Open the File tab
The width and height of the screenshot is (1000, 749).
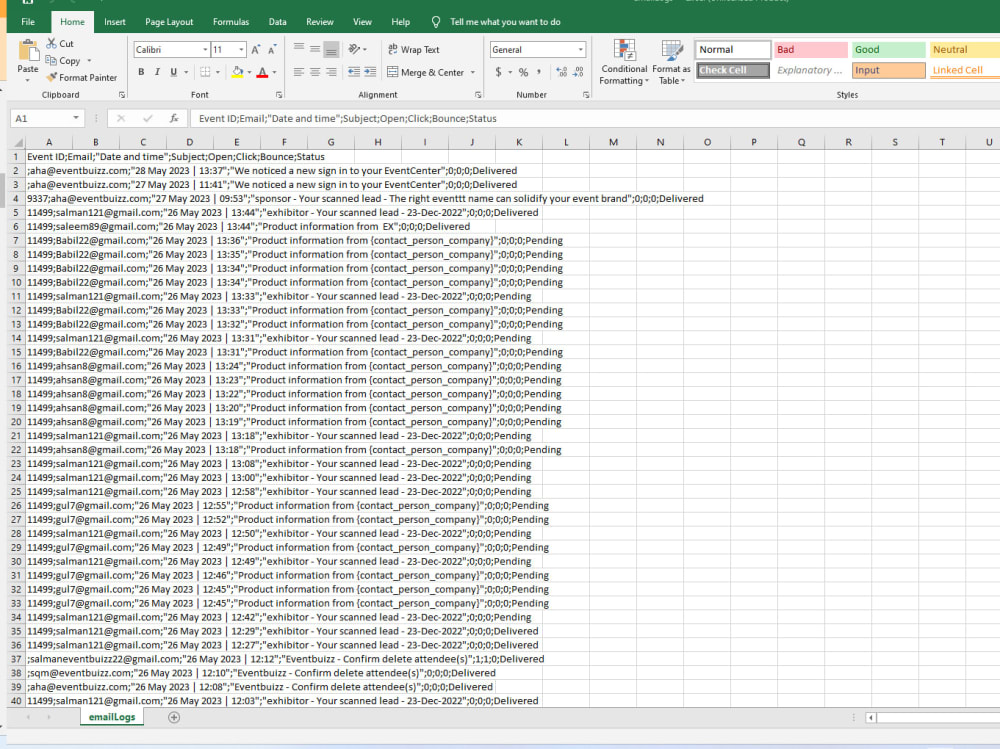[28, 22]
